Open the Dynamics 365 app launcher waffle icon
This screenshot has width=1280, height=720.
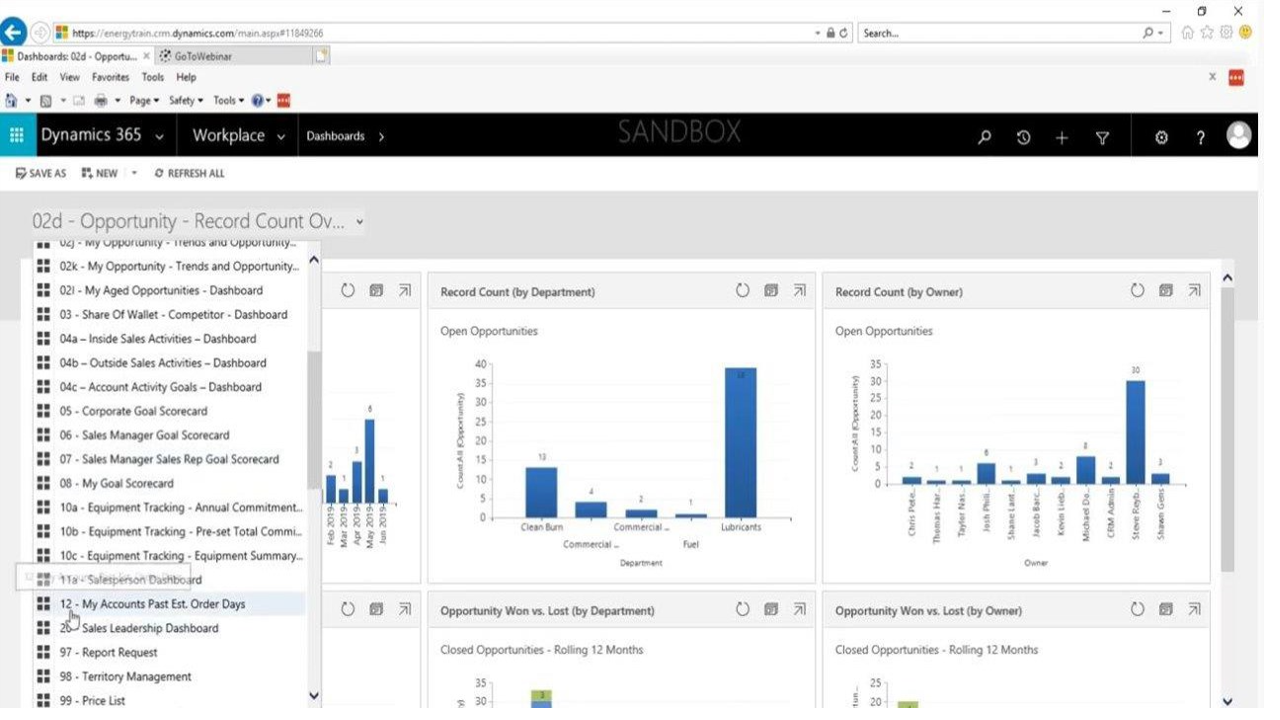pyautogui.click(x=16, y=135)
